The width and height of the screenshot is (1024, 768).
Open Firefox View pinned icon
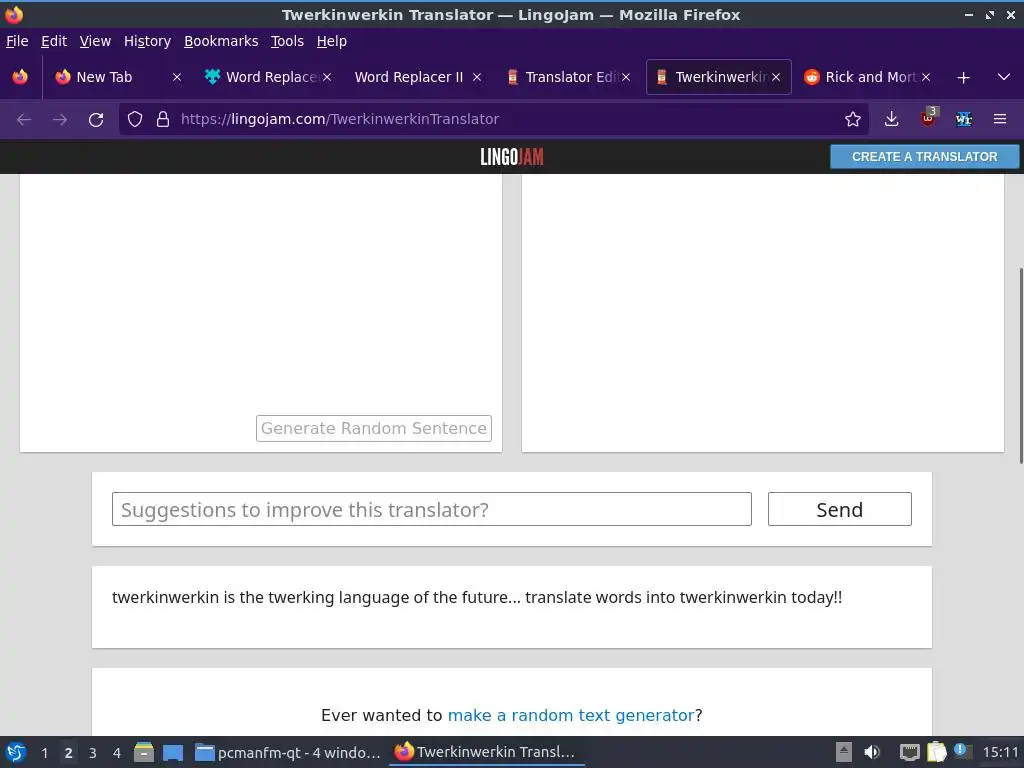click(x=20, y=77)
